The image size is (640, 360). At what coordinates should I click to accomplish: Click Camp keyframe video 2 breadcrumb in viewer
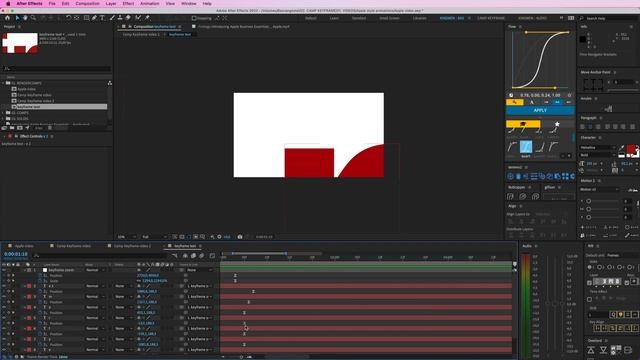[x=141, y=35]
